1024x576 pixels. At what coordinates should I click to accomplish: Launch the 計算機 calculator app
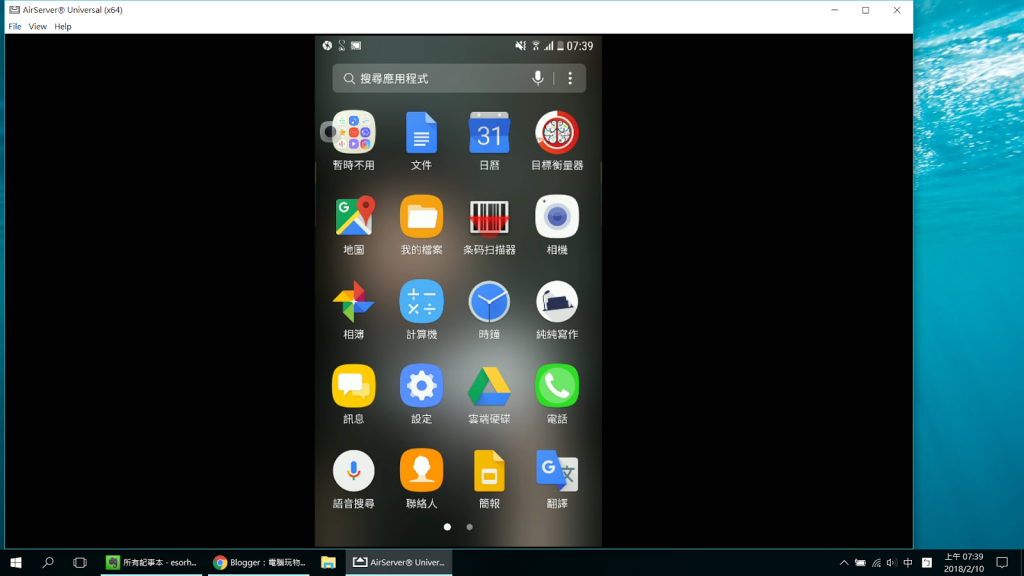[421, 301]
